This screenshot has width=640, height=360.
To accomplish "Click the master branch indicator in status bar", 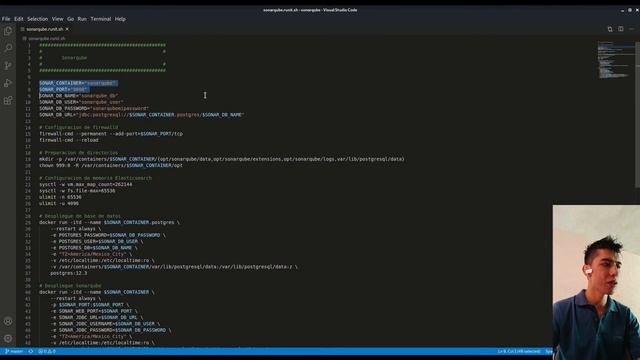I will (x=14, y=351).
